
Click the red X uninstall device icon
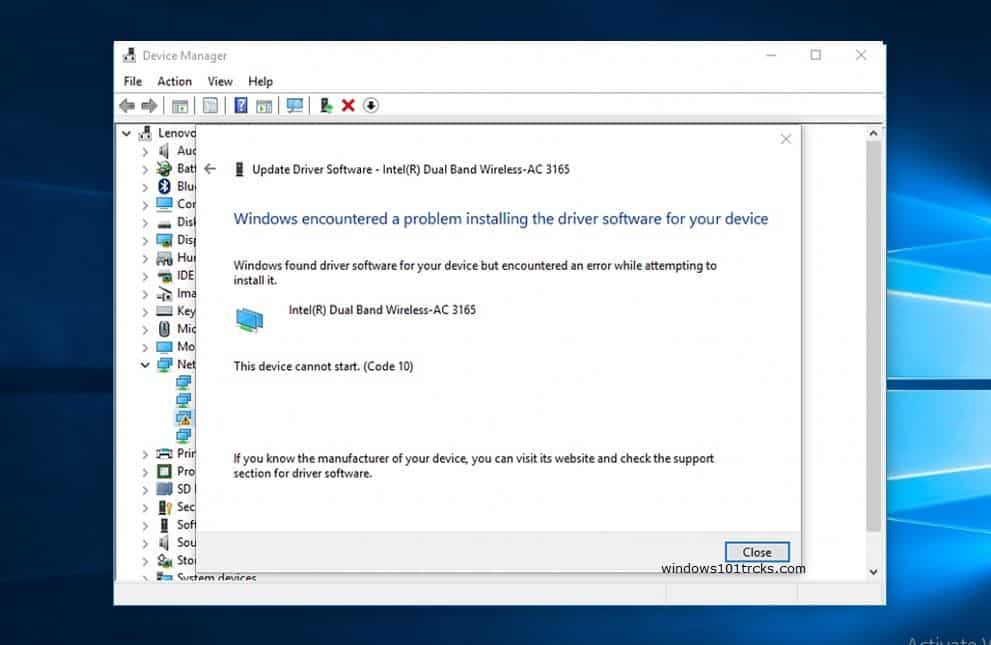point(348,105)
